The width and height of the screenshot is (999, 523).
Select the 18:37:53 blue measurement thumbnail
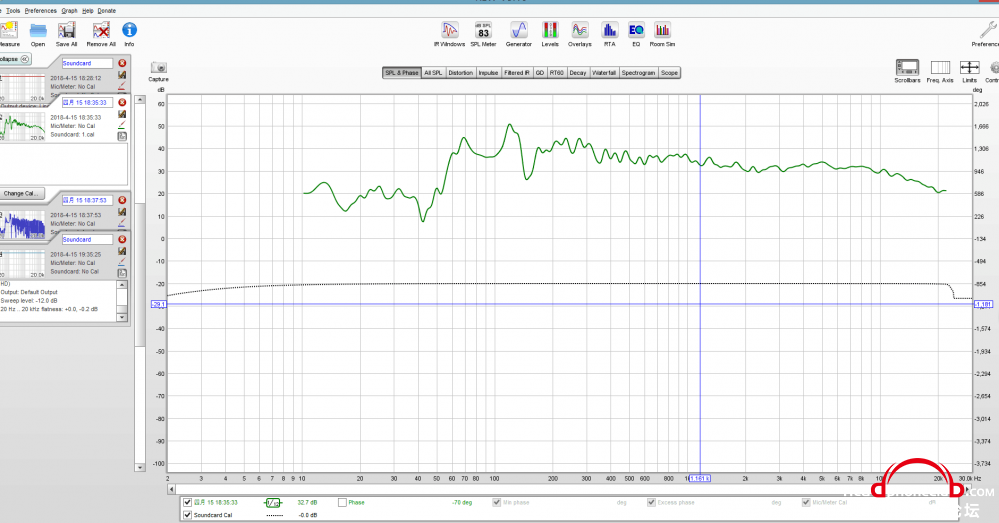(x=23, y=224)
